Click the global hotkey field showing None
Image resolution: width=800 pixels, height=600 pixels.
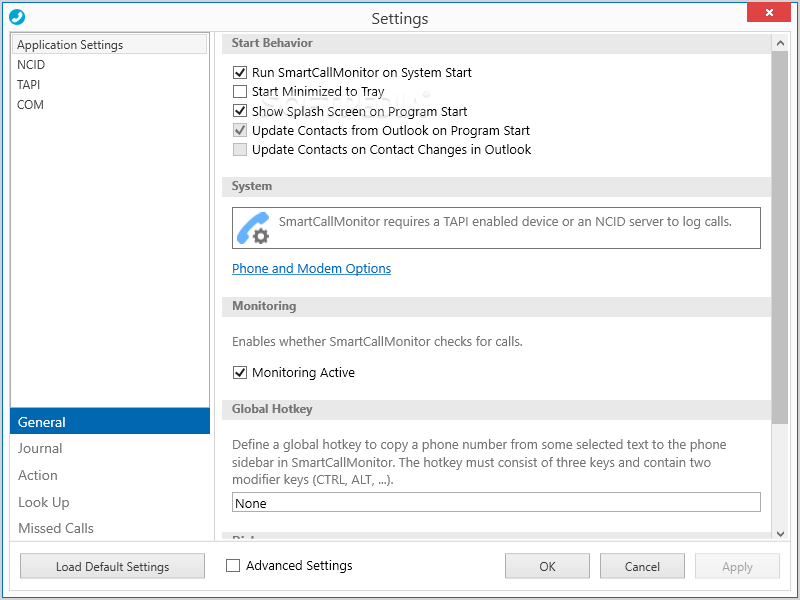(496, 503)
